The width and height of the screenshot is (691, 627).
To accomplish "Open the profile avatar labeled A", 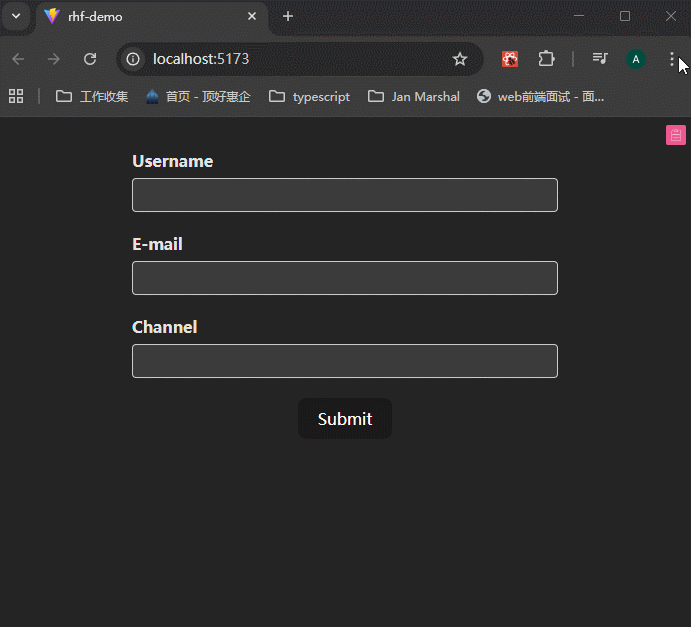I will pos(636,59).
